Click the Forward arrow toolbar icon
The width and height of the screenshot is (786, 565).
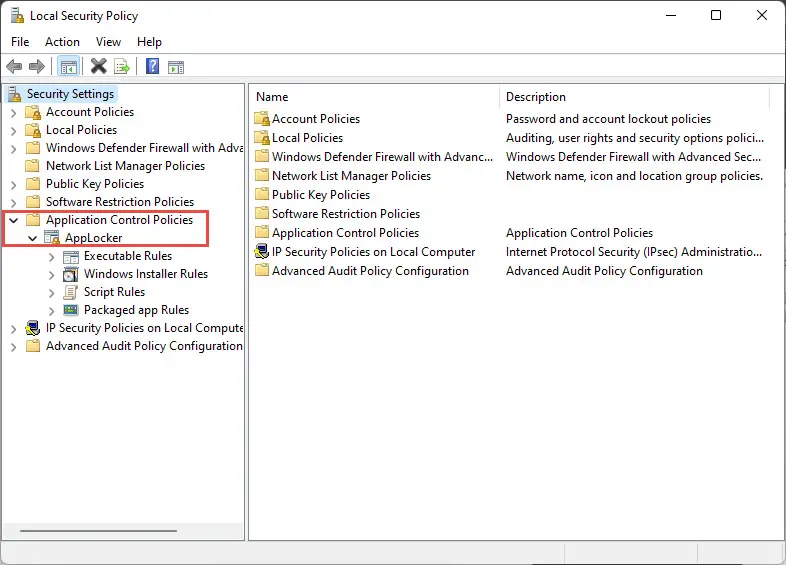(x=37, y=66)
